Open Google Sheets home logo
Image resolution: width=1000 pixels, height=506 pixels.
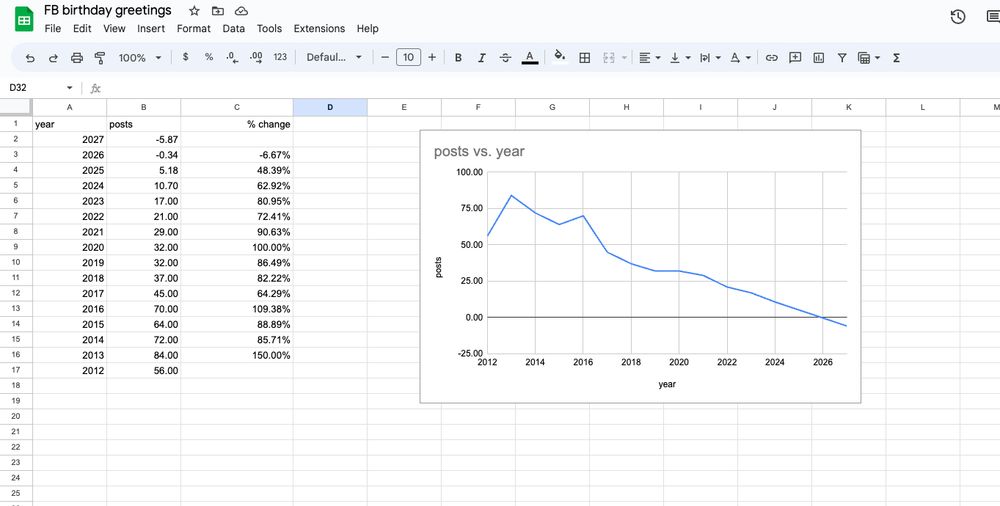pos(24,19)
